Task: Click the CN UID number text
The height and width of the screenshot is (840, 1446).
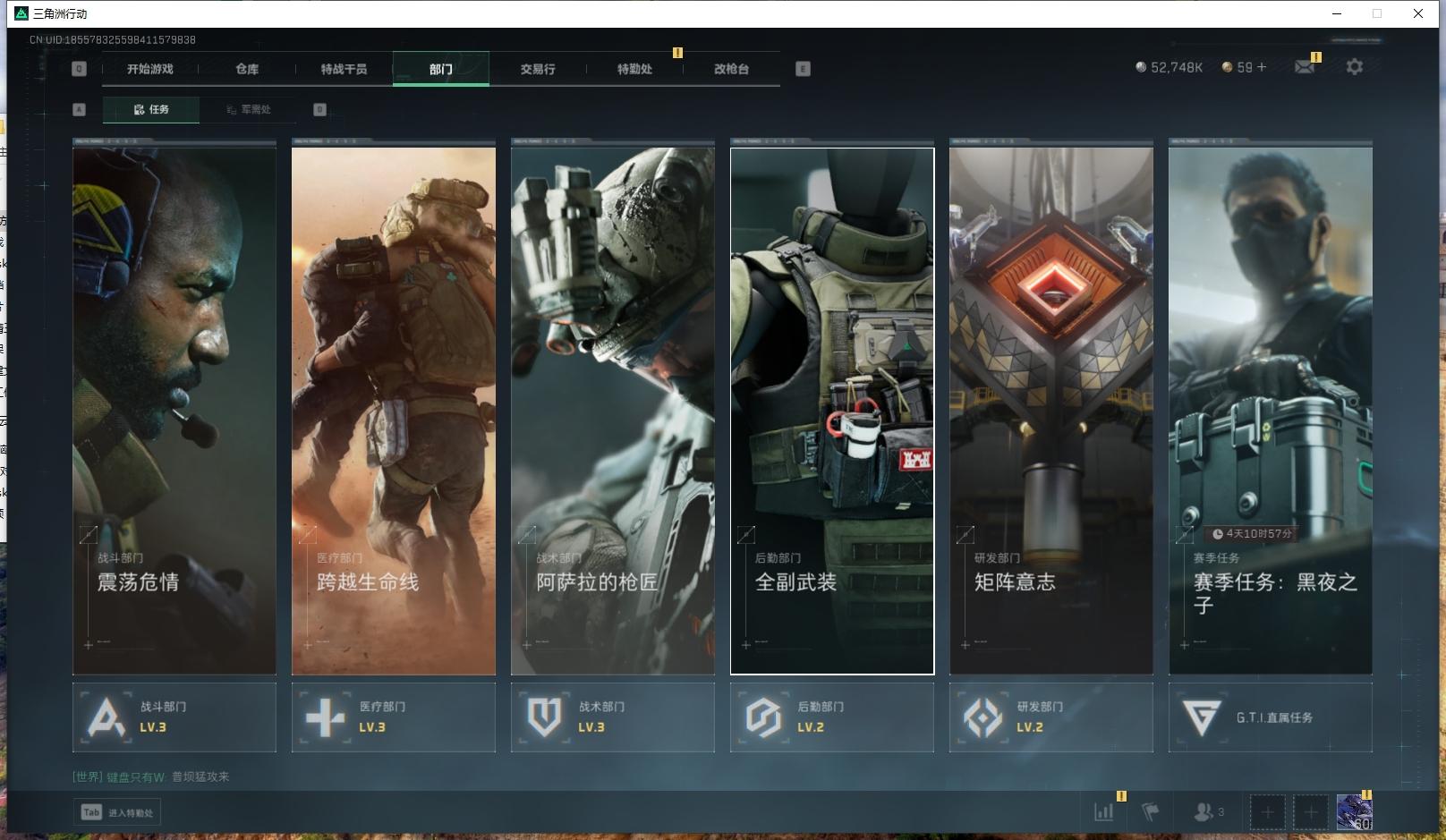Action: [113, 39]
